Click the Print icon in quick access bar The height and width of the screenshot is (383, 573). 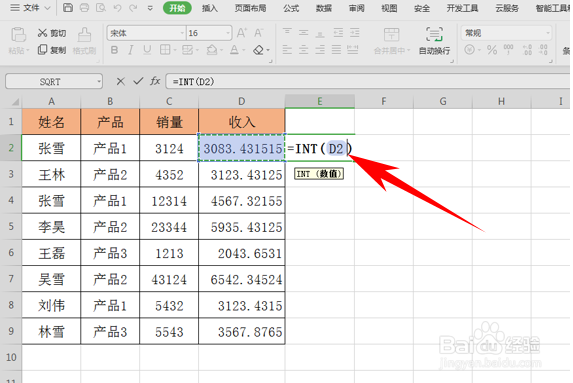tap(84, 8)
